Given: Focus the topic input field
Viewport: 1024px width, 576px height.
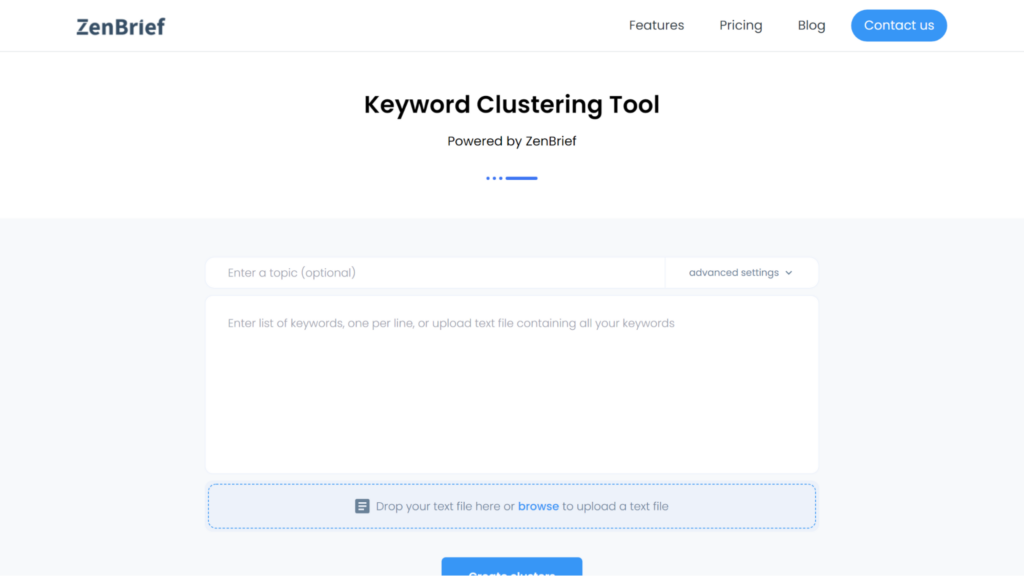Looking at the screenshot, I should 436,272.
